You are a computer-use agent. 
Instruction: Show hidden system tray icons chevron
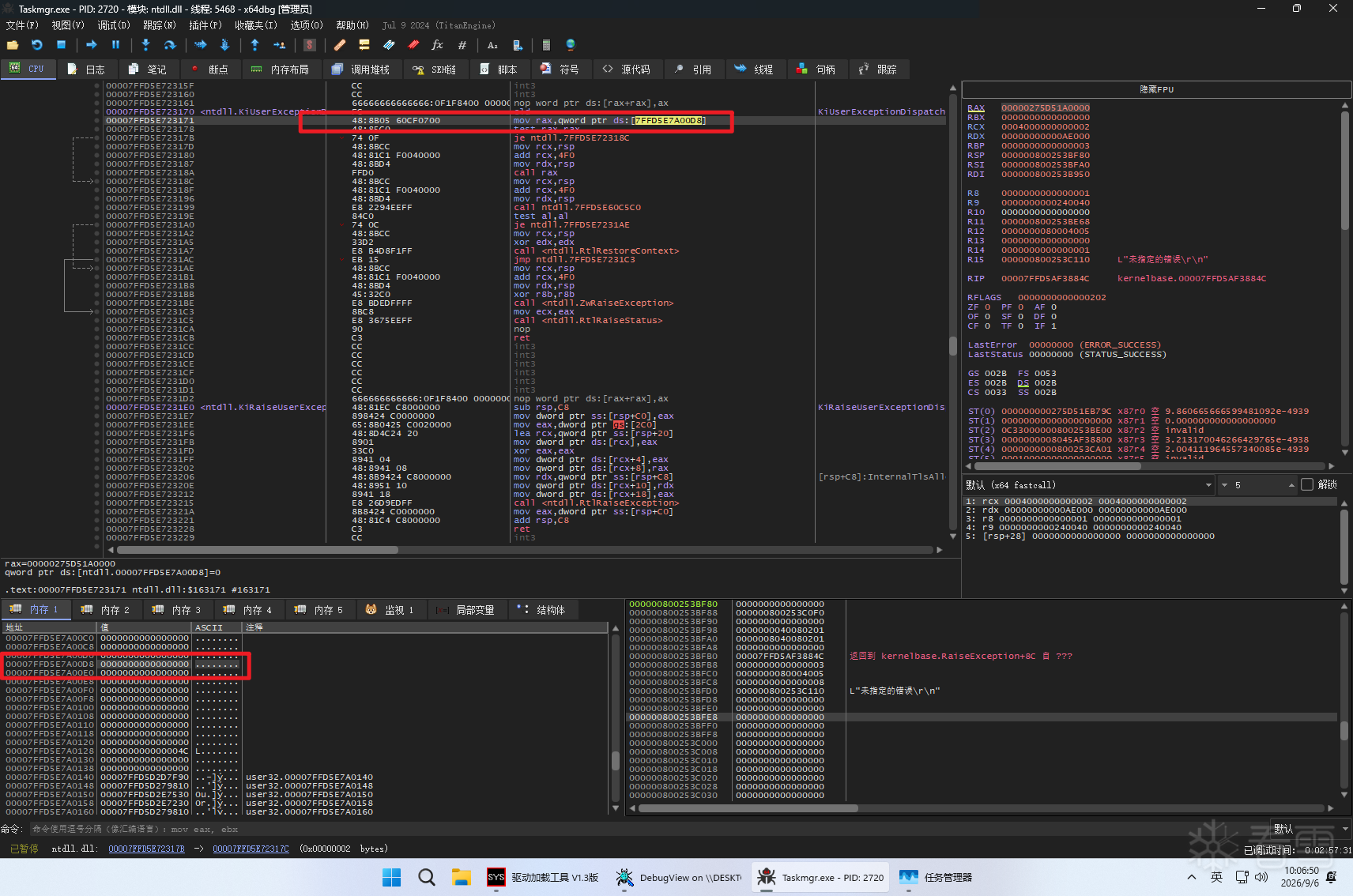coord(1192,877)
